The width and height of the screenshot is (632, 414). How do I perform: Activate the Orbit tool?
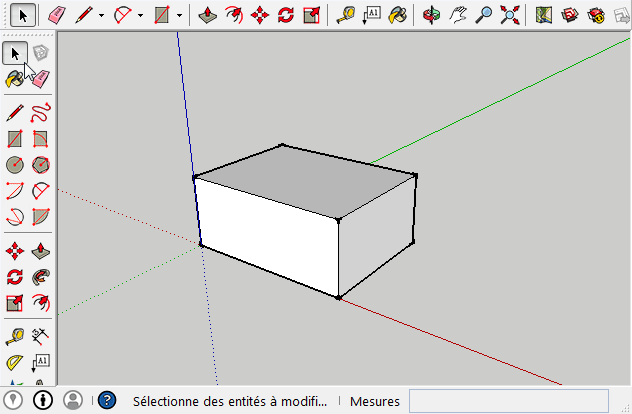(431, 15)
